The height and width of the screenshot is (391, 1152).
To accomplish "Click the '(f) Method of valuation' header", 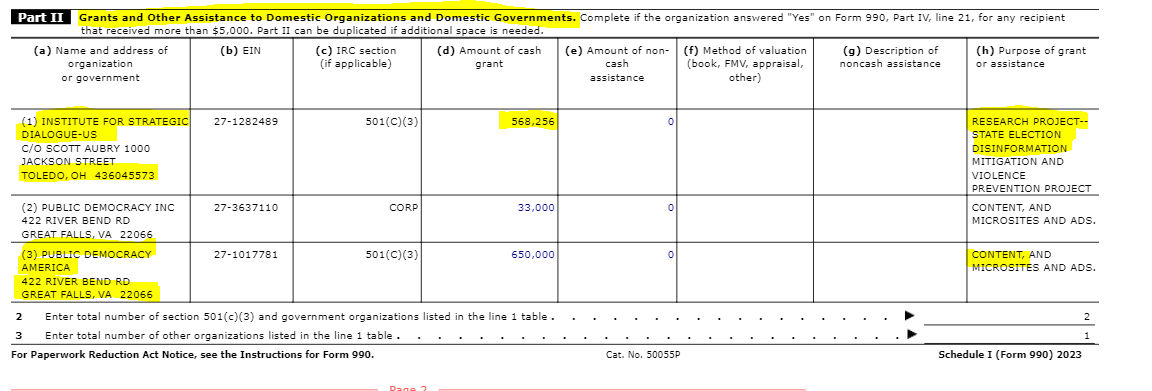I will [745, 65].
